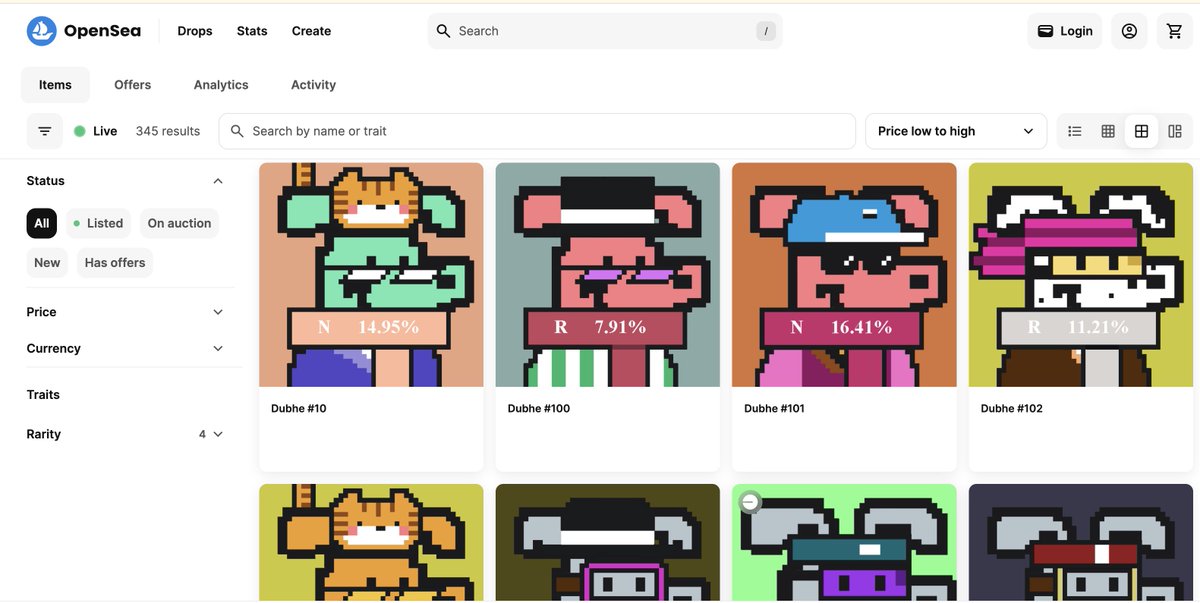The height and width of the screenshot is (603, 1200).
Task: Click the Traits heading
Action: pos(43,395)
